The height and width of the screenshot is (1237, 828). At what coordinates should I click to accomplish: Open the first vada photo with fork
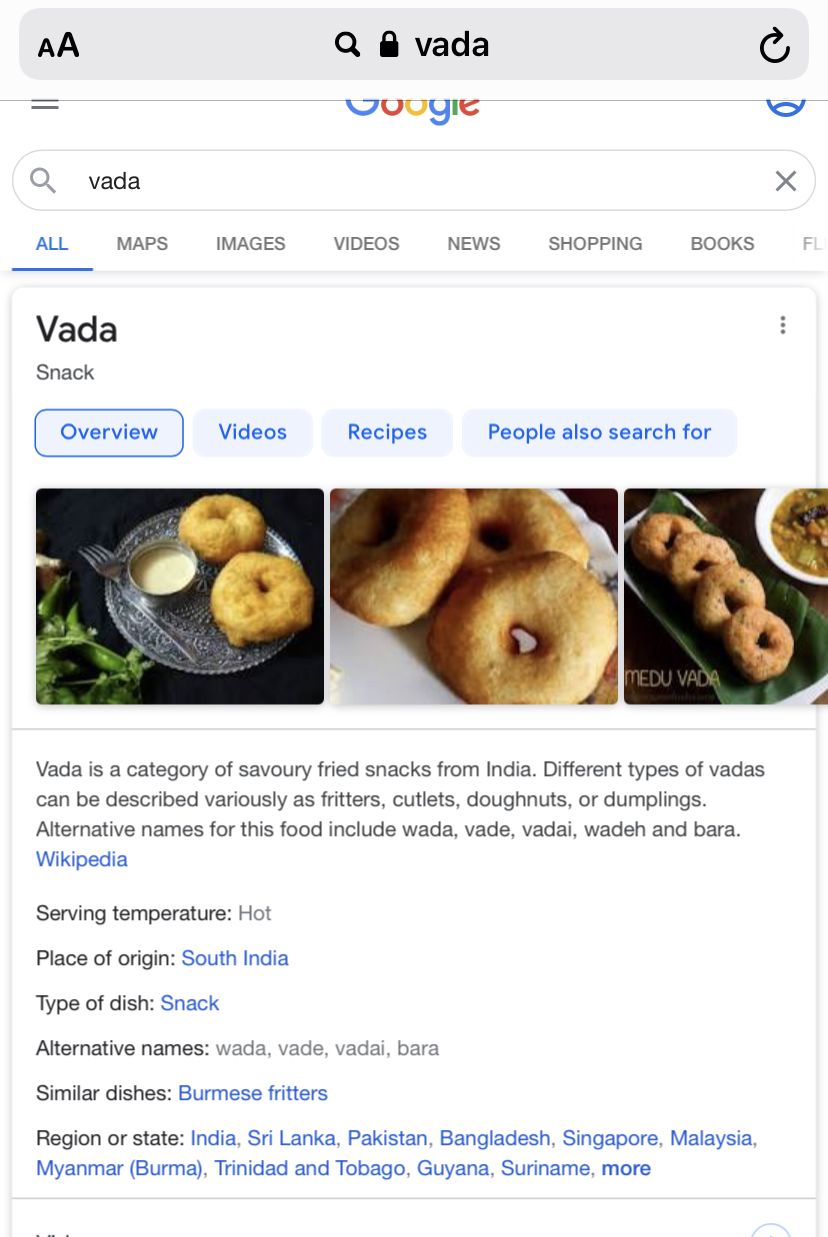point(180,596)
